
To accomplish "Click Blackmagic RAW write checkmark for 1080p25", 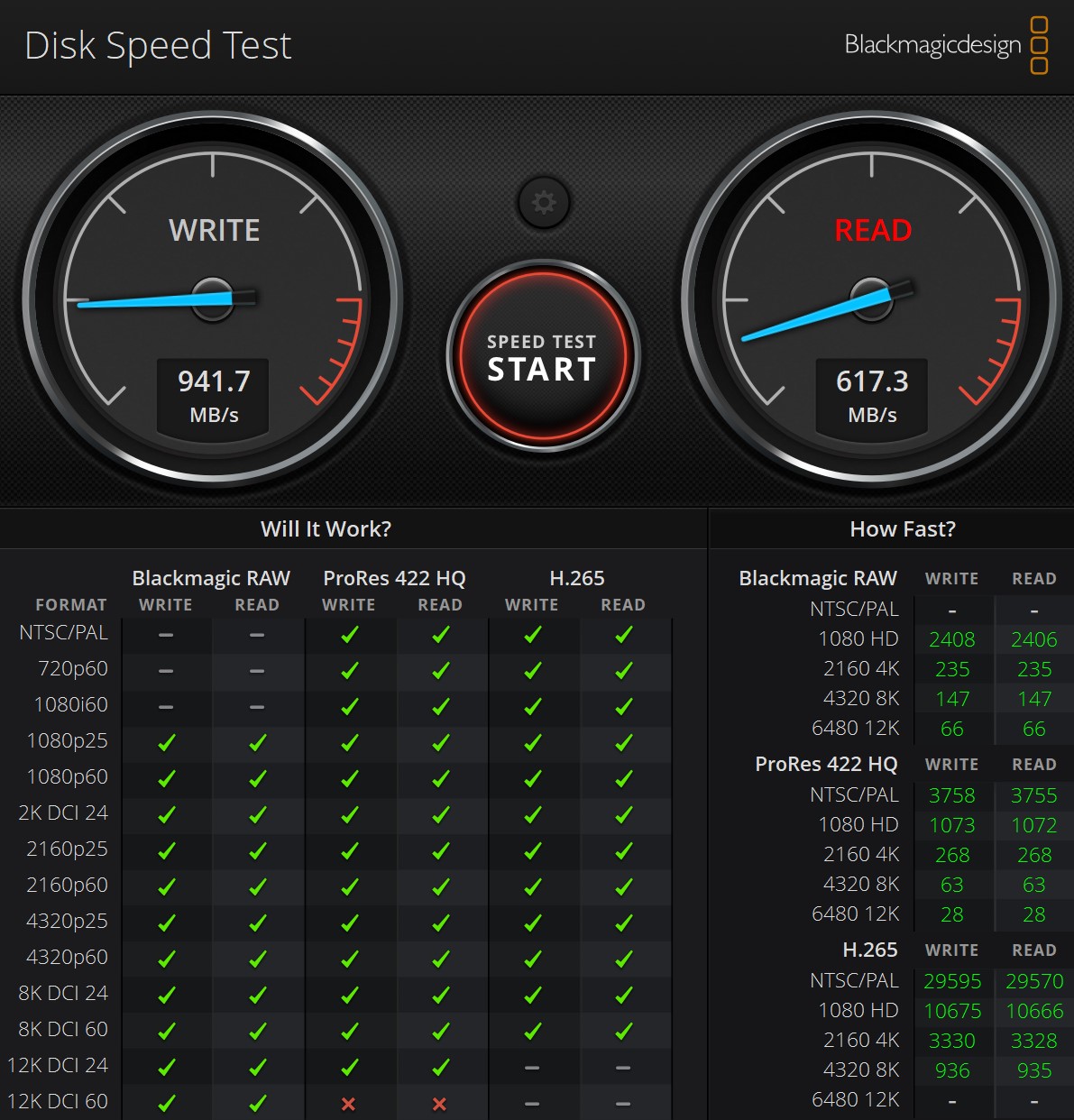I will [167, 743].
